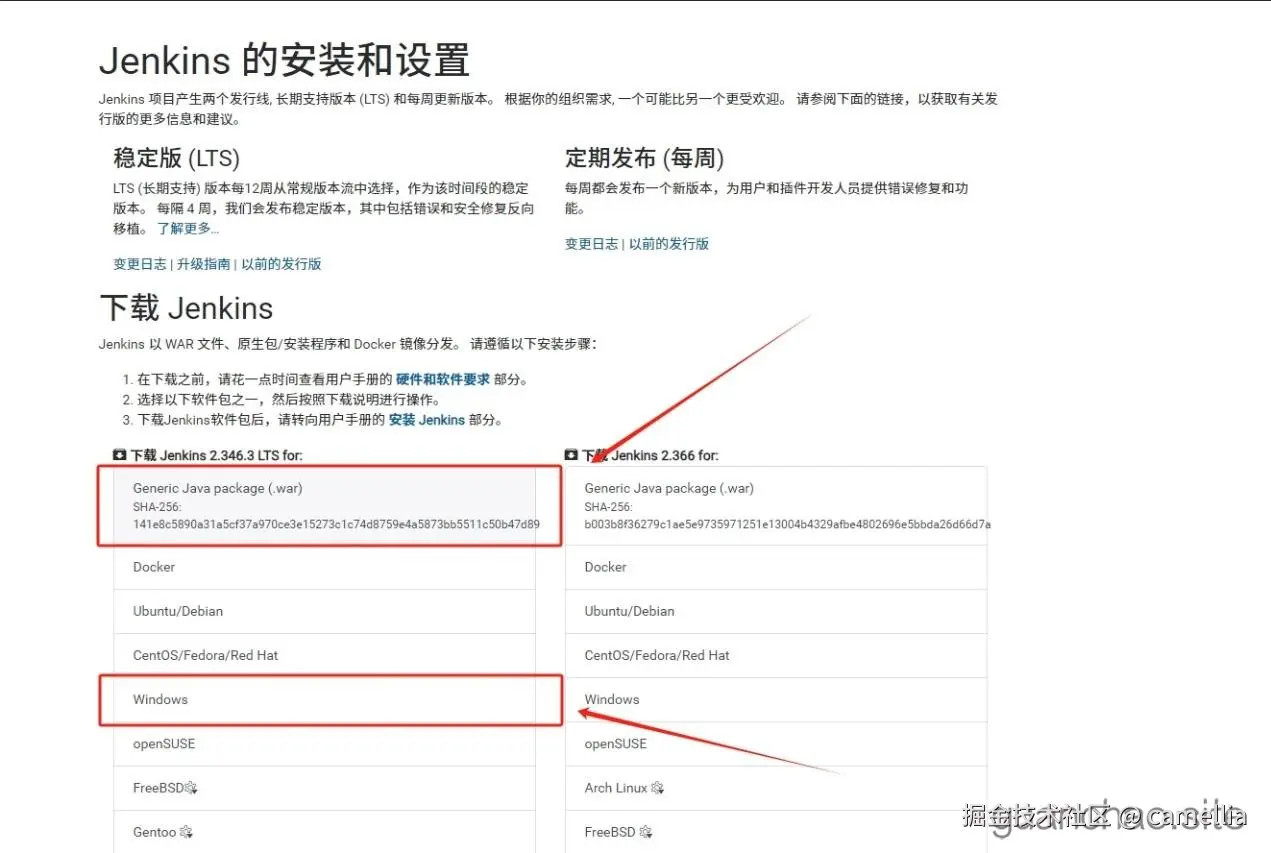Select Ubuntu/Debian in the LTS download list
The image size is (1271, 853).
pos(325,611)
